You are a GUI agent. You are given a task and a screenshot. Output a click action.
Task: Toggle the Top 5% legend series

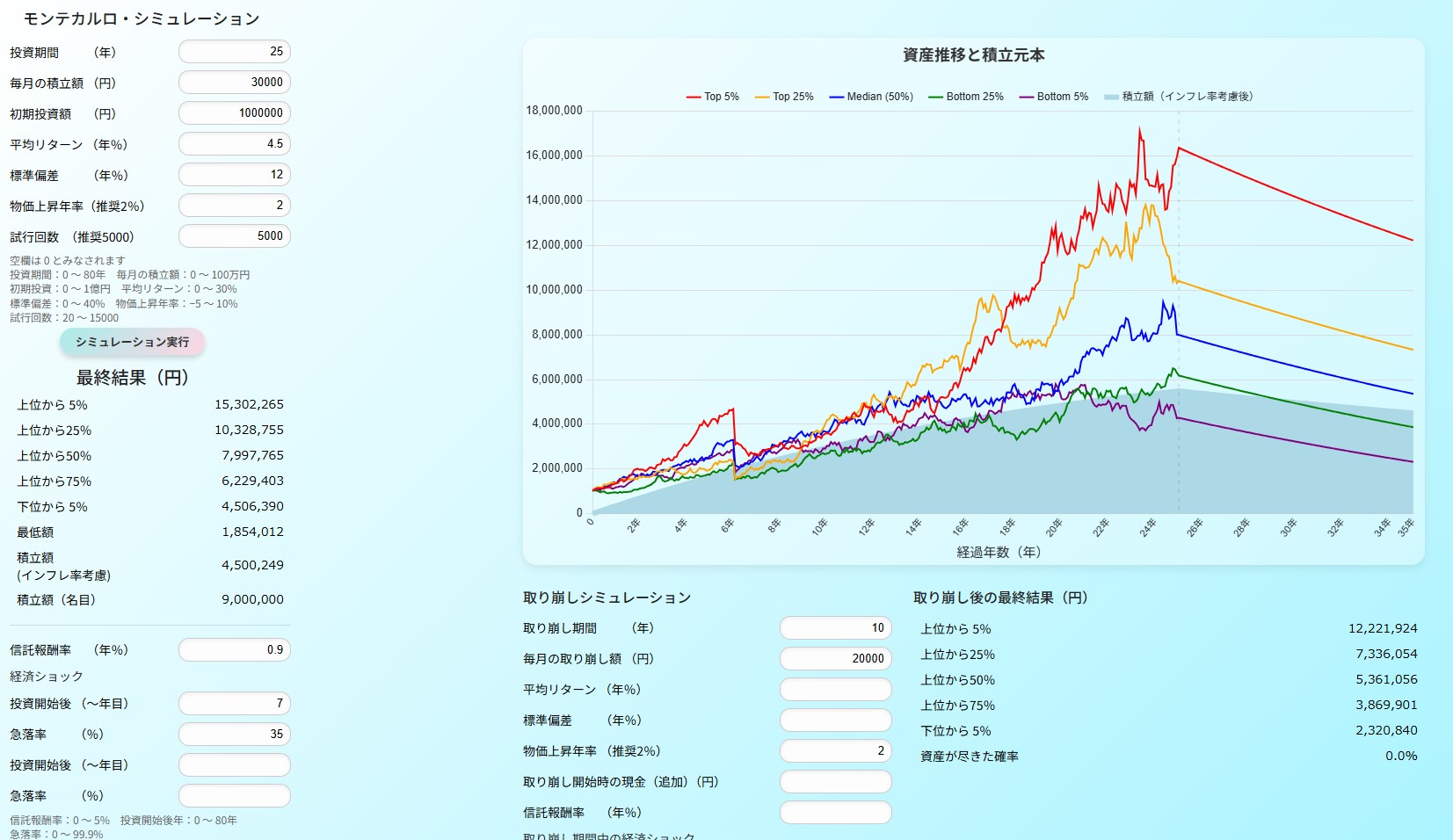point(712,97)
